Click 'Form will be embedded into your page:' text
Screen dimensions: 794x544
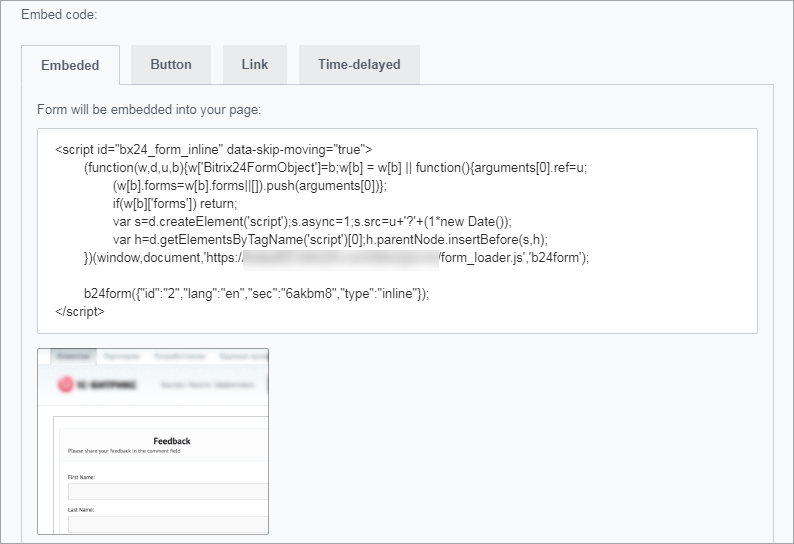pos(149,109)
